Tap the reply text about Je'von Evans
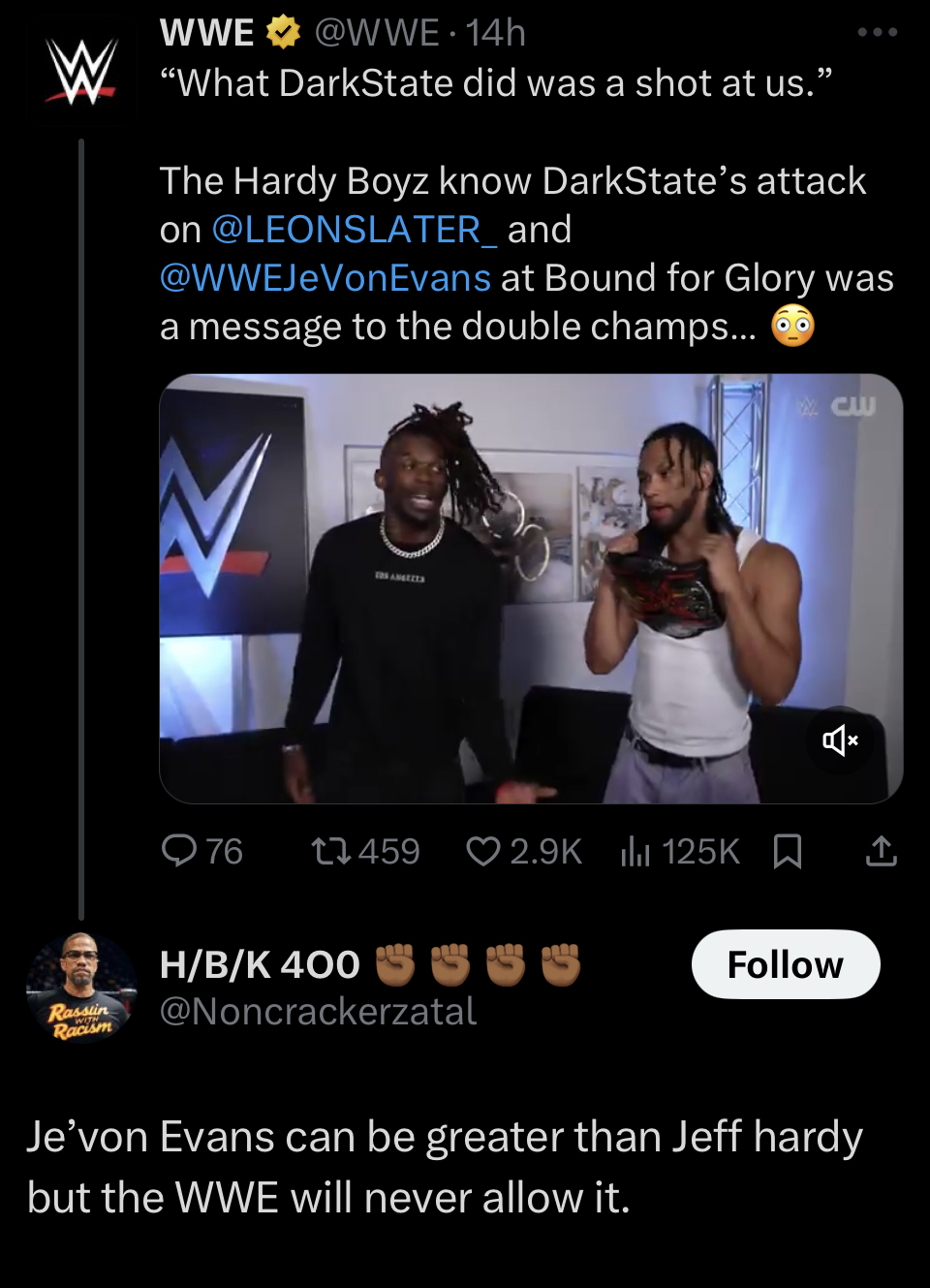Screen dimensions: 930x1288 coord(444,1167)
